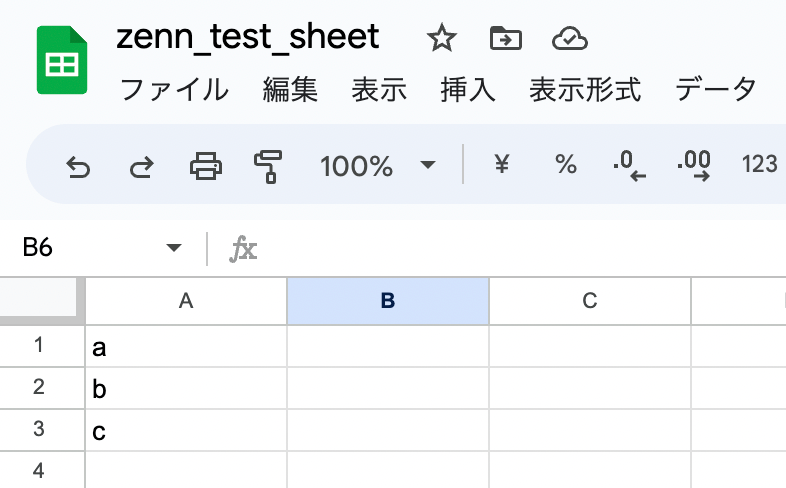Viewport: 786px width, 488px height.
Task: Undo the last action
Action: (x=78, y=167)
